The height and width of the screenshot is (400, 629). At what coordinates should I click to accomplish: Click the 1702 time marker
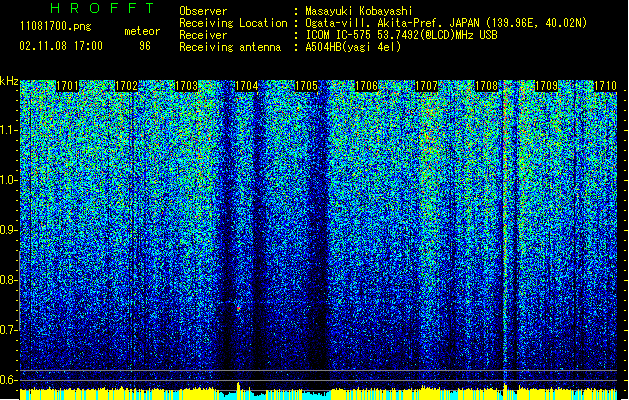[x=126, y=86]
